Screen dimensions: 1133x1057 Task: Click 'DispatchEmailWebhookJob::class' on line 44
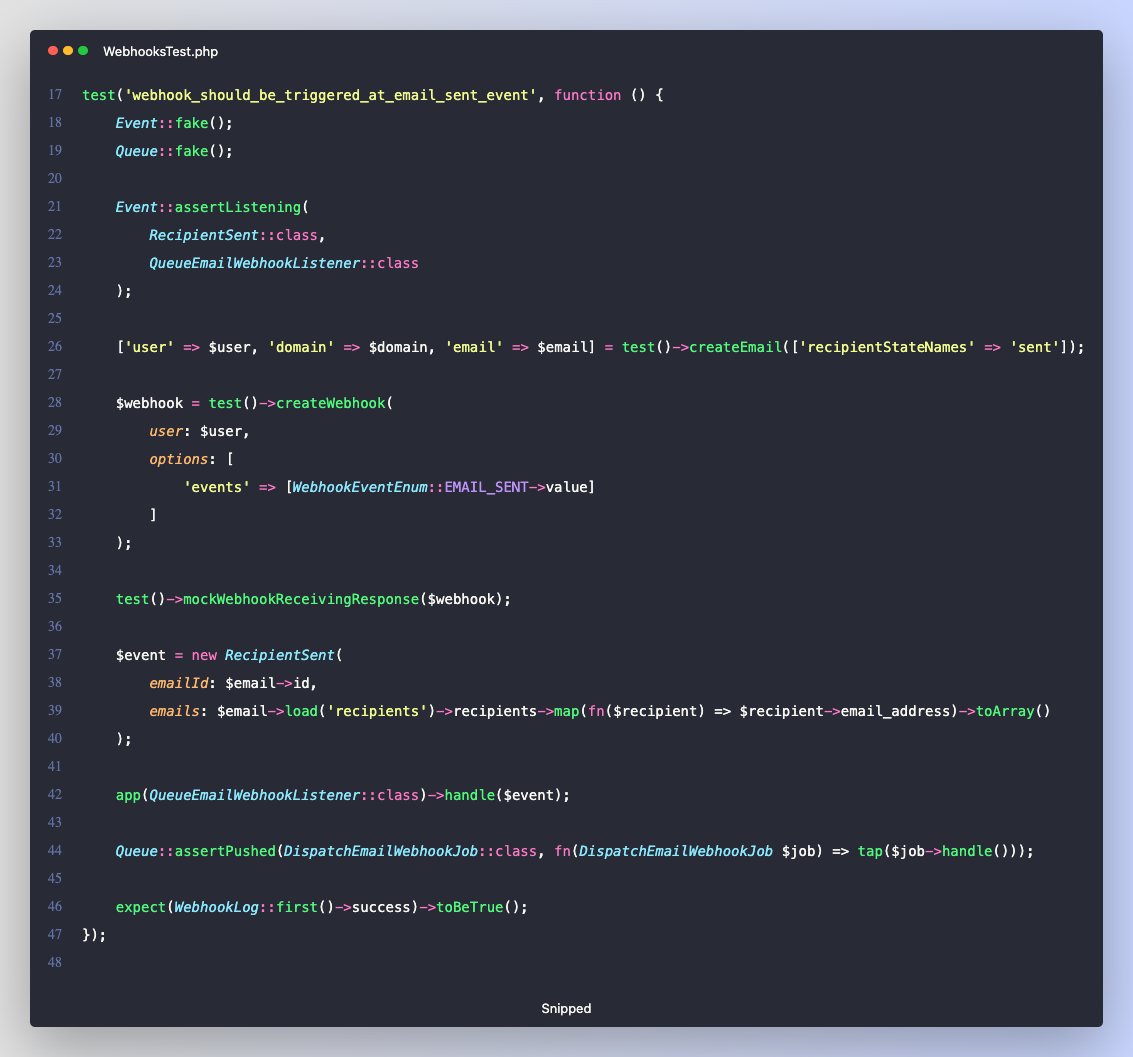coord(410,851)
